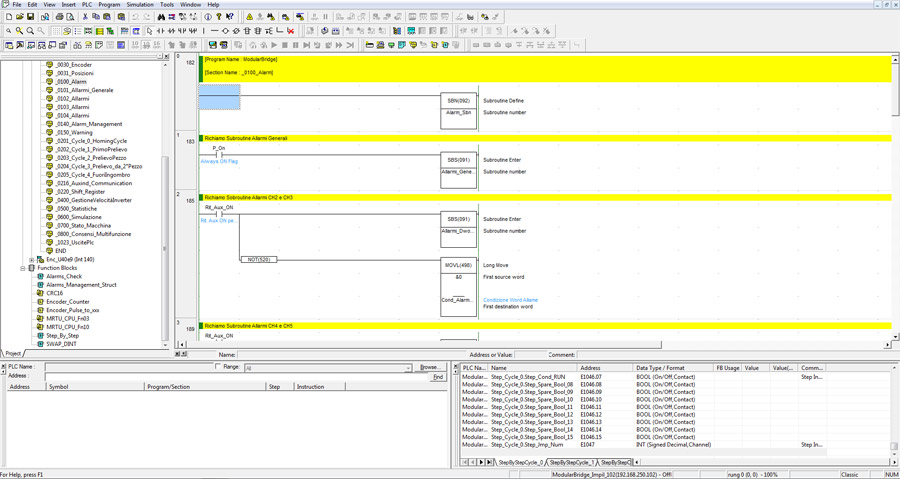Click the Find button
The height and width of the screenshot is (479, 900).
437,377
